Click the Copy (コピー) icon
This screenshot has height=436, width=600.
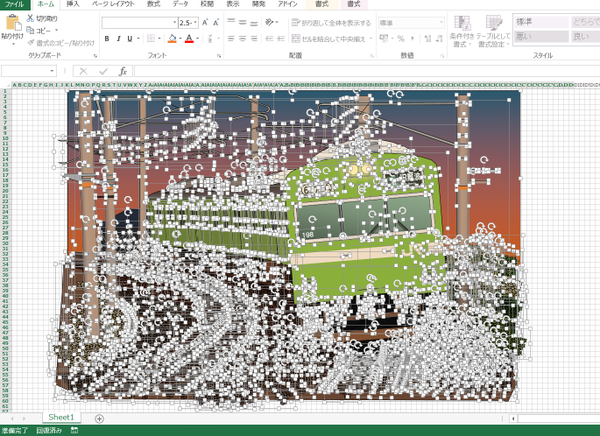pyautogui.click(x=31, y=30)
